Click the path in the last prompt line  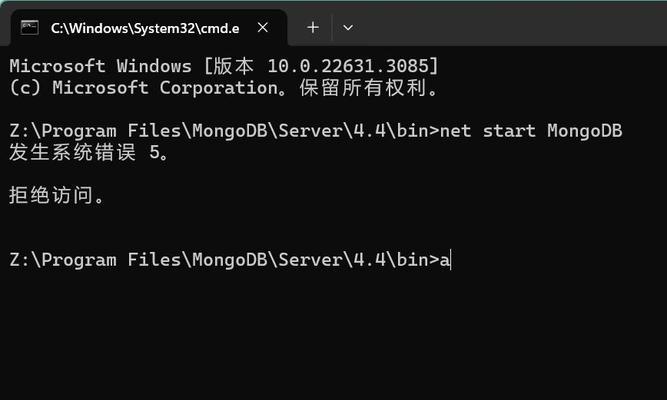click(x=219, y=260)
